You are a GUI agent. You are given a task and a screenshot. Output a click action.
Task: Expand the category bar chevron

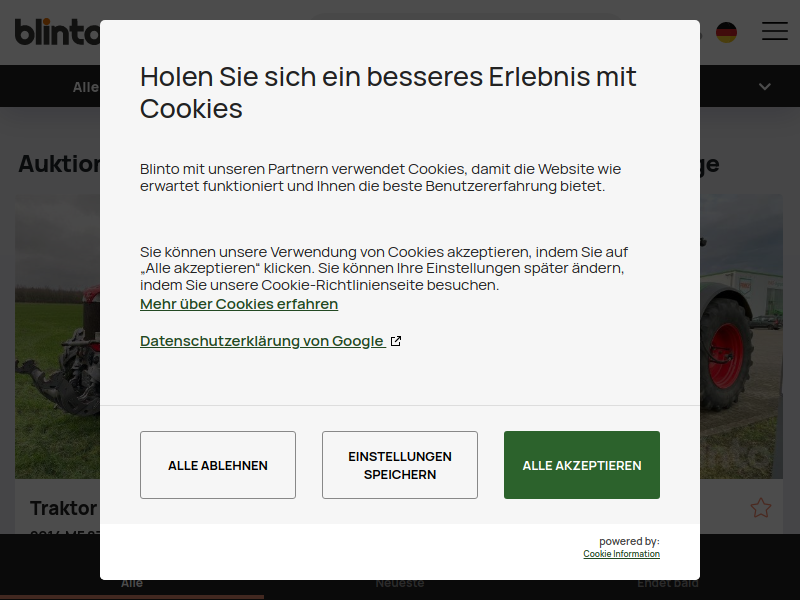click(764, 87)
